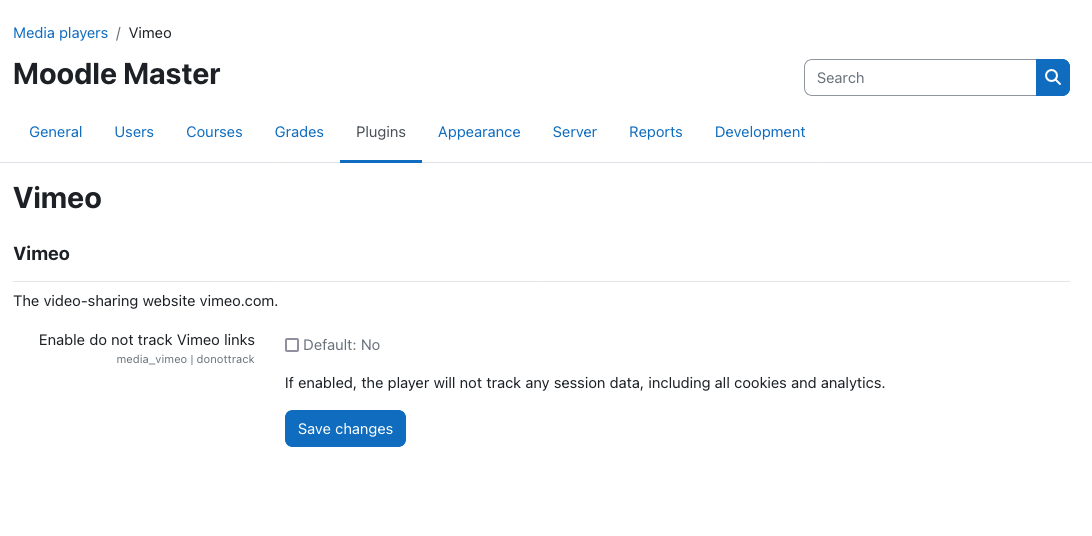Click the 'media_vimeo | donottrack' setting name
The height and width of the screenshot is (536, 1092).
[185, 360]
